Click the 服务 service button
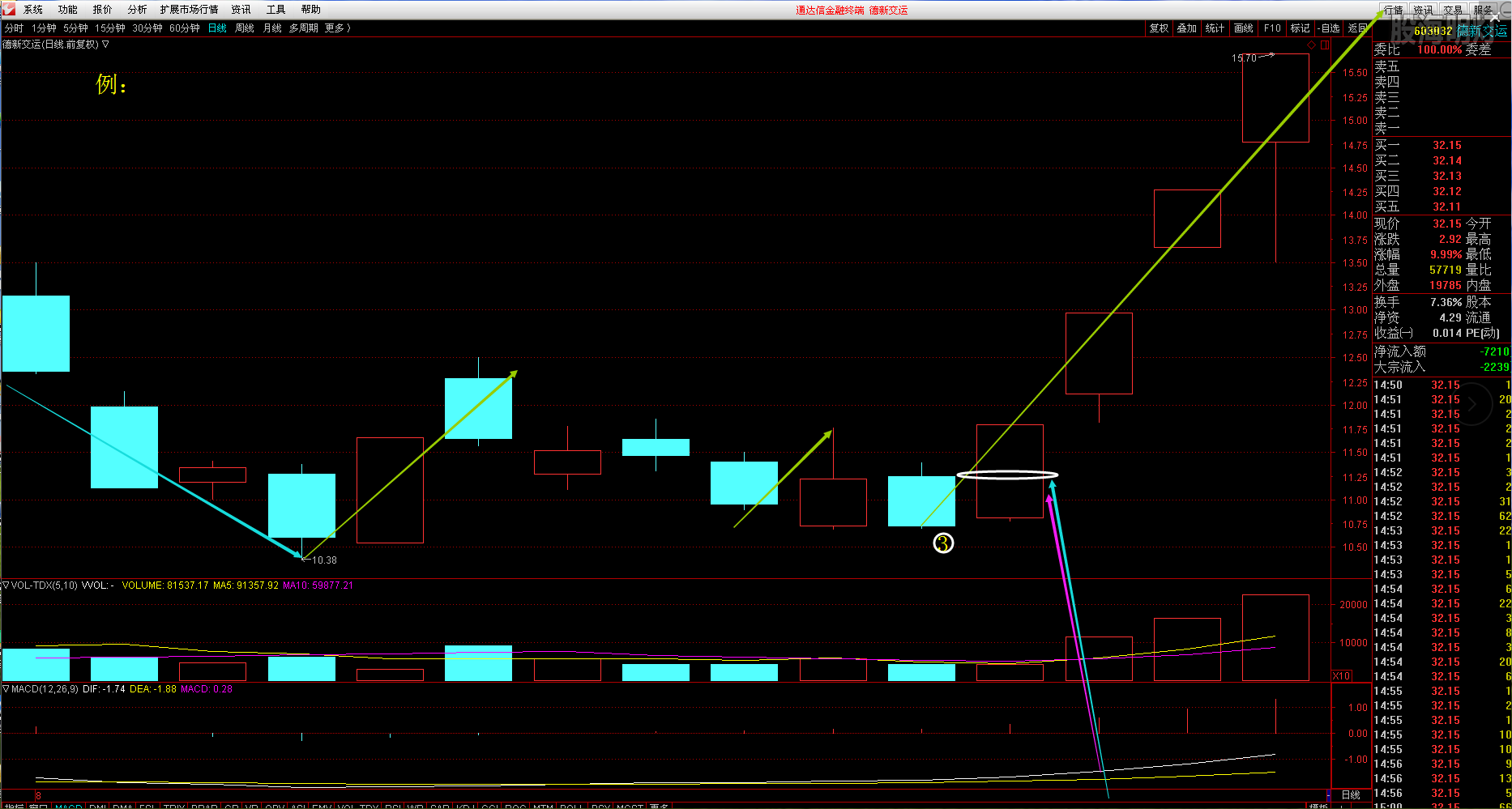 (1484, 10)
